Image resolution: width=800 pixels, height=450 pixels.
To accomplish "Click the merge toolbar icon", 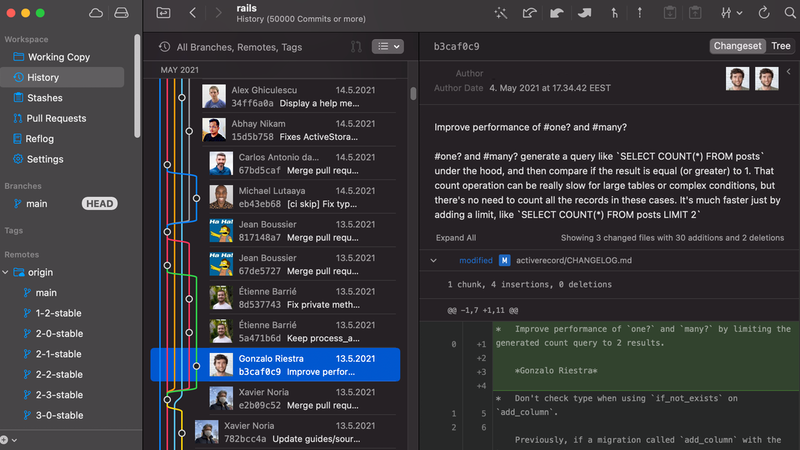I will 614,13.
